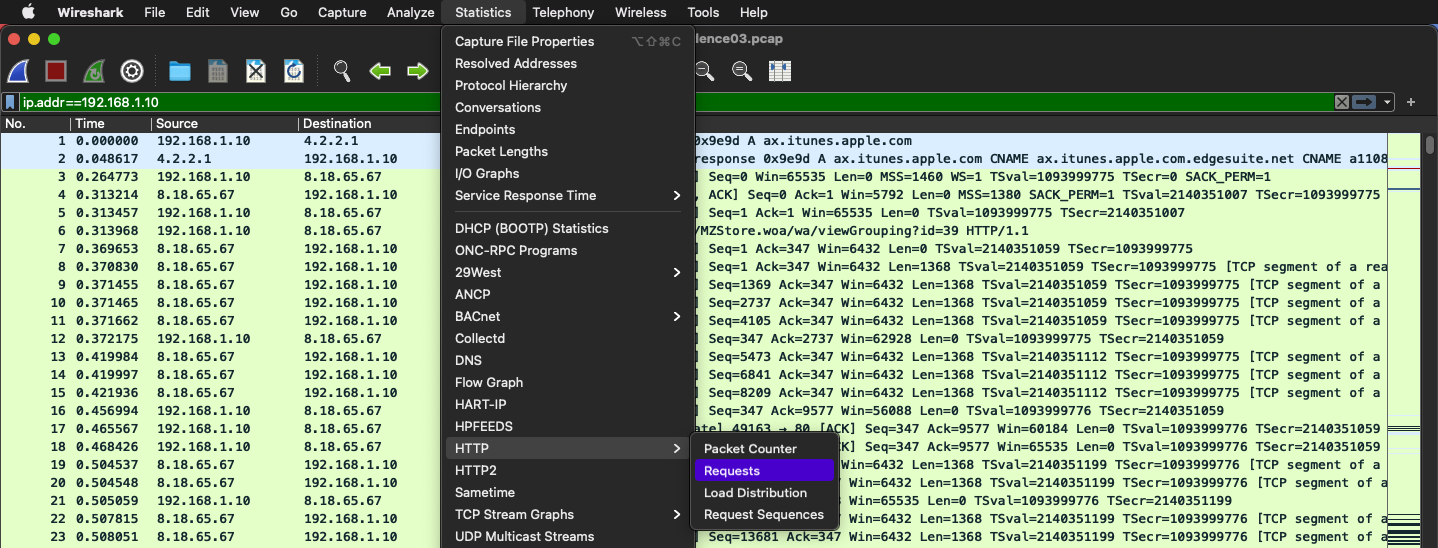The height and width of the screenshot is (548, 1438).
Task: Go back in packet history with the left arrow
Action: (380, 72)
